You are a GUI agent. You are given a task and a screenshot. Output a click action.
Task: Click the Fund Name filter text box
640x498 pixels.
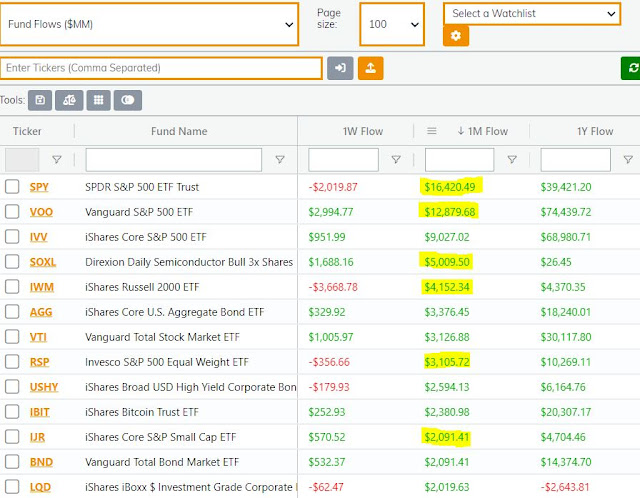click(173, 160)
